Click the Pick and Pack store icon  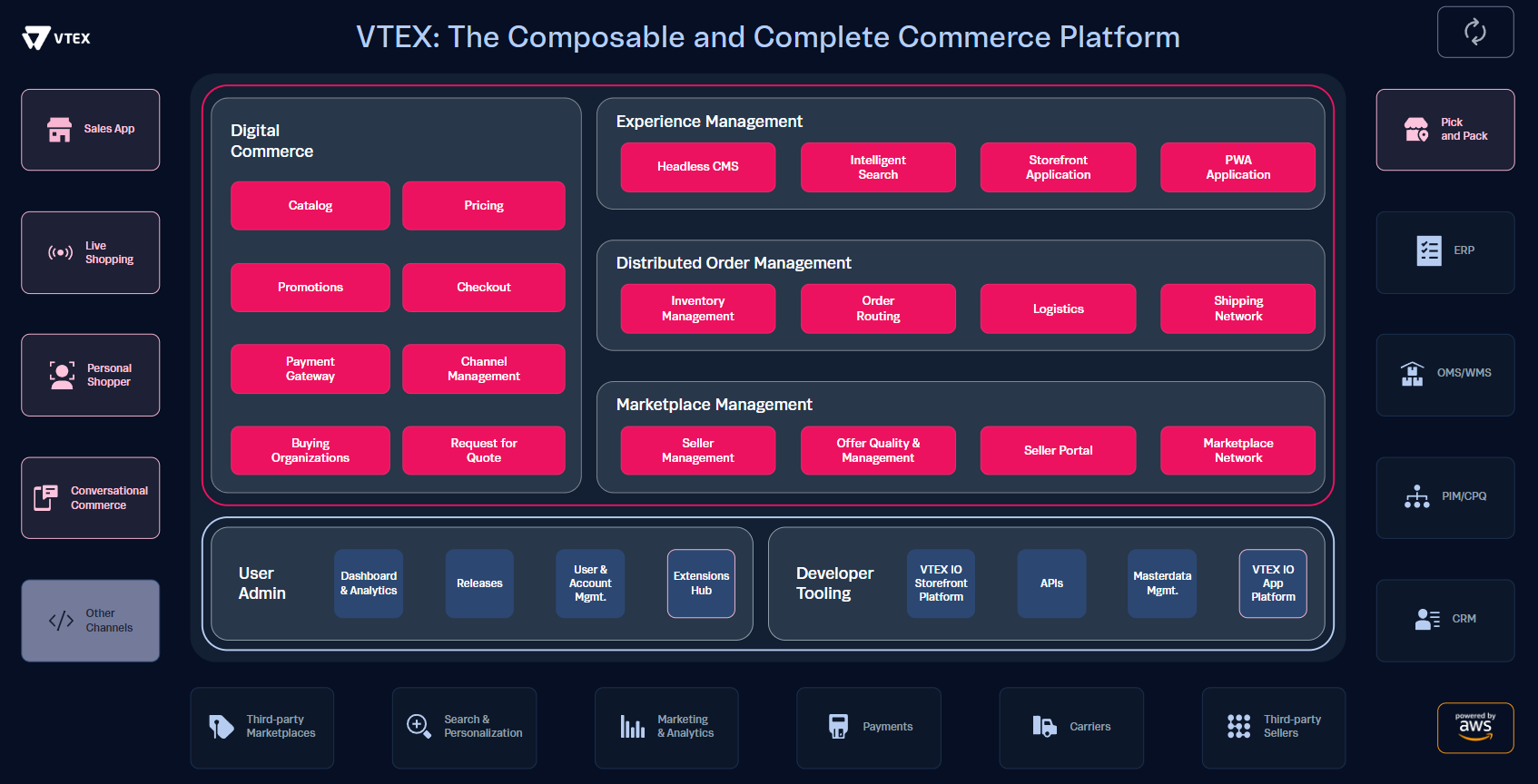point(1416,130)
